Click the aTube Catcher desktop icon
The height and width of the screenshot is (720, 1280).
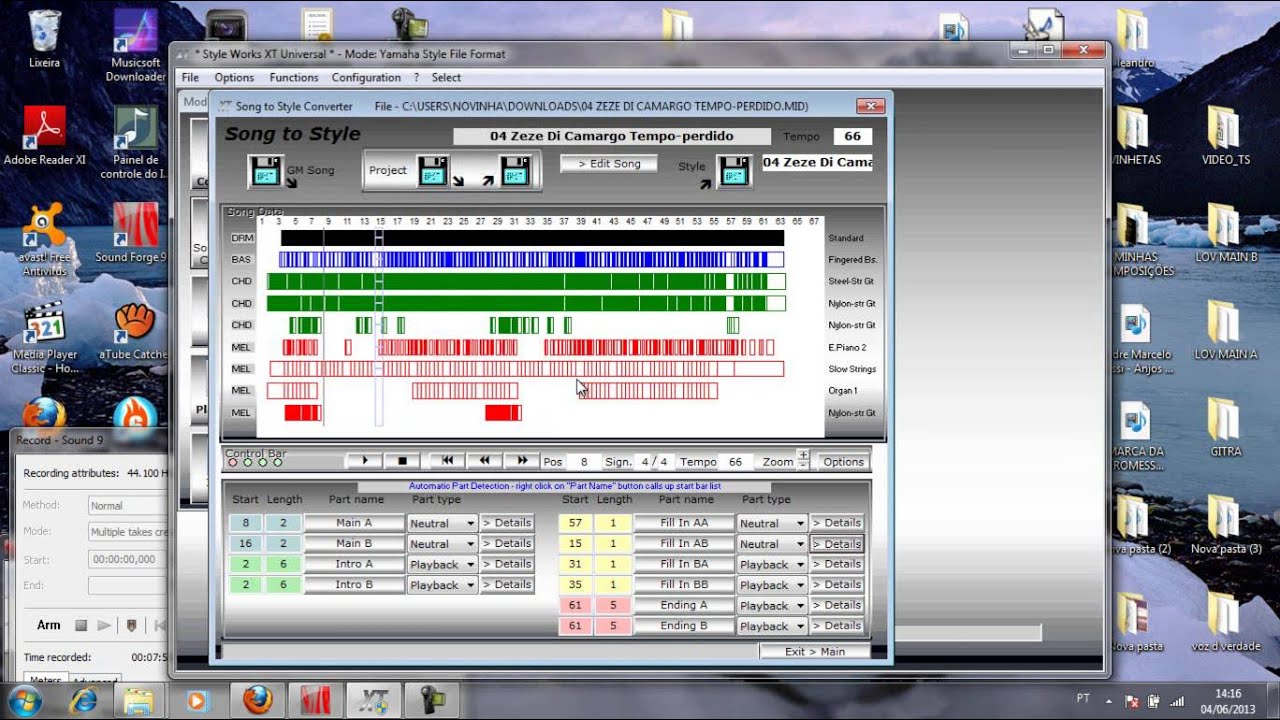click(x=134, y=331)
